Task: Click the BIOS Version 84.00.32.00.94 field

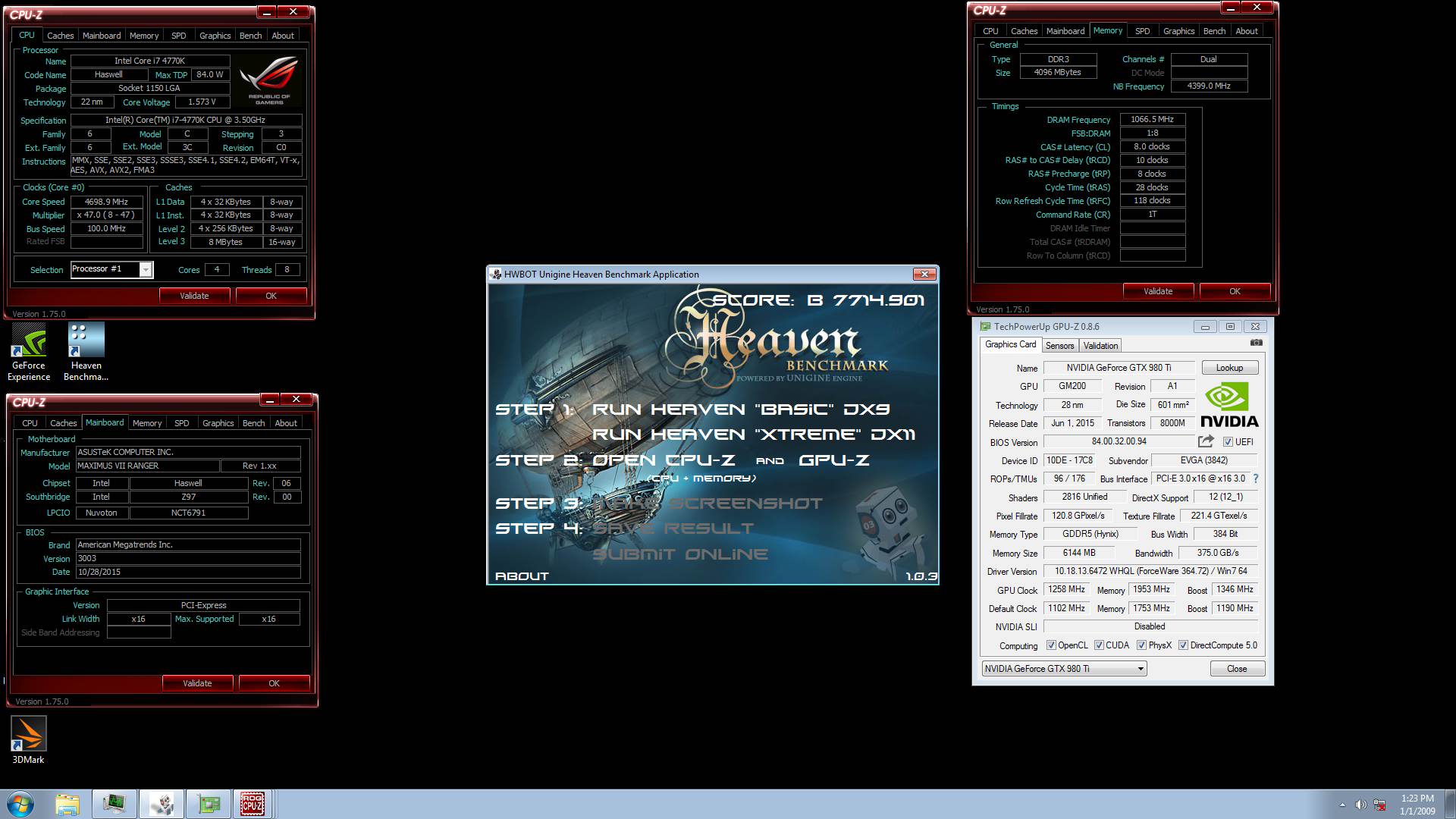Action: tap(1119, 441)
